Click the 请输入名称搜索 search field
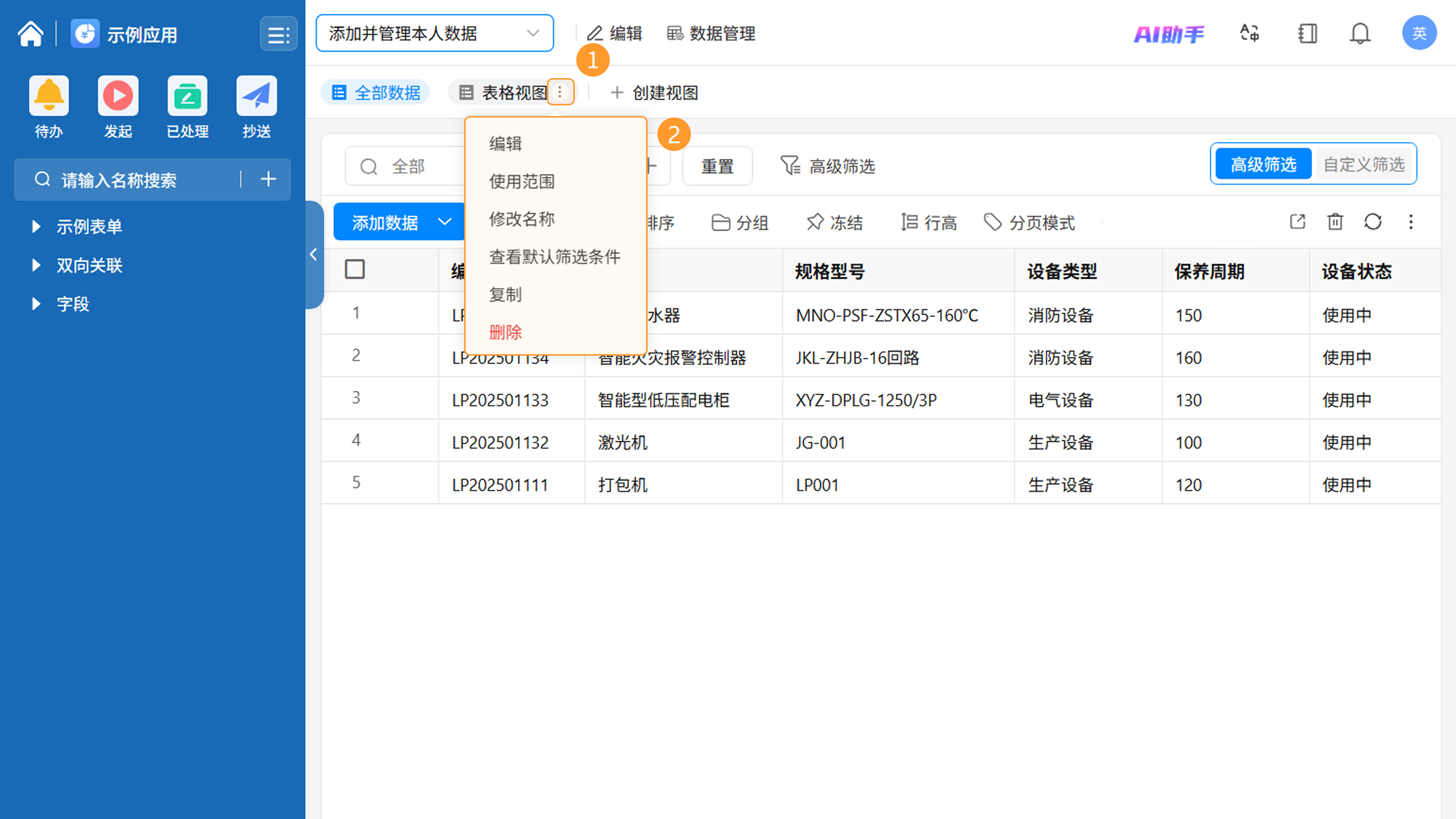Viewport: 1456px width, 819px height. [136, 180]
